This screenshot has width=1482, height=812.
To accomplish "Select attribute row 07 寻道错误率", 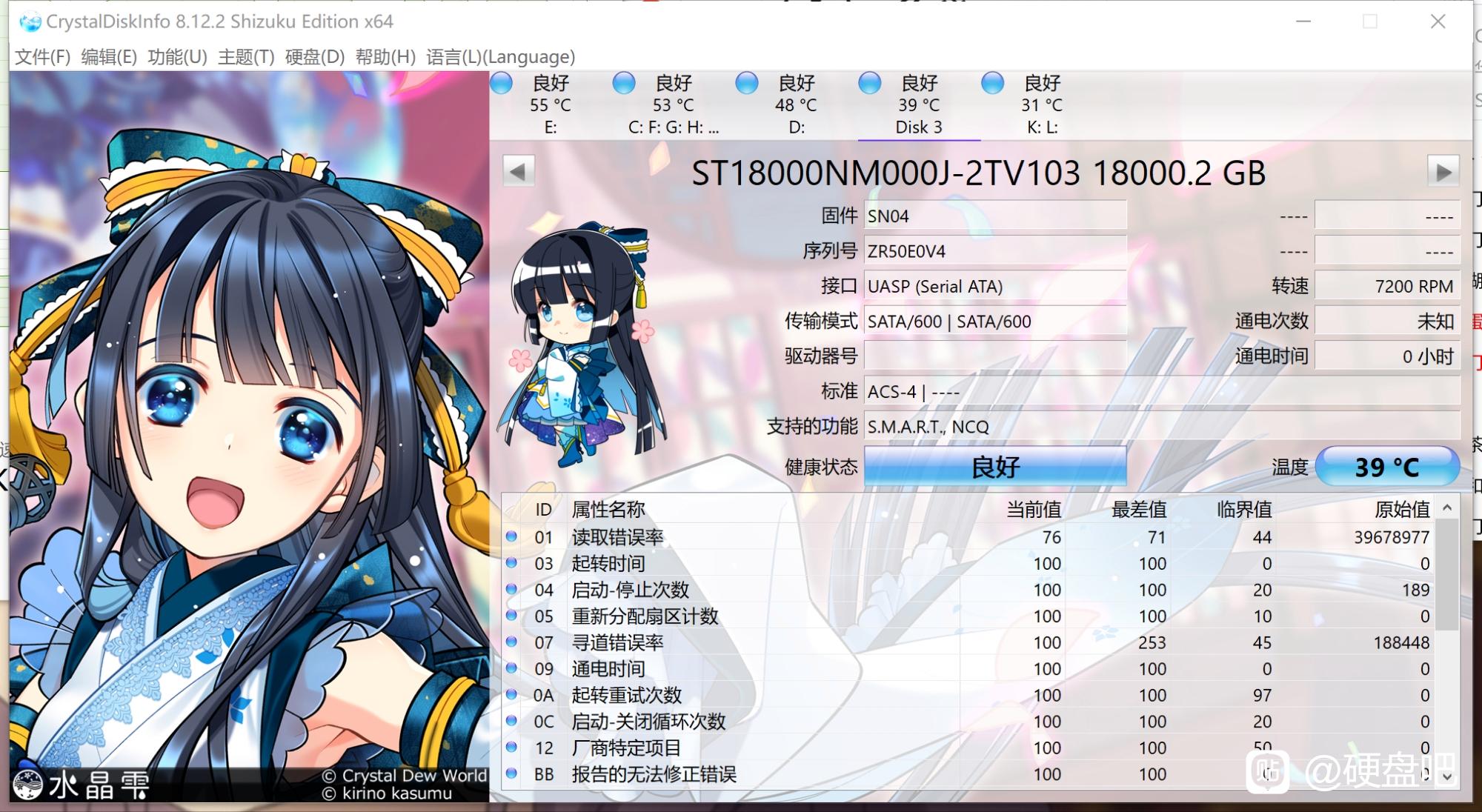I will (968, 642).
